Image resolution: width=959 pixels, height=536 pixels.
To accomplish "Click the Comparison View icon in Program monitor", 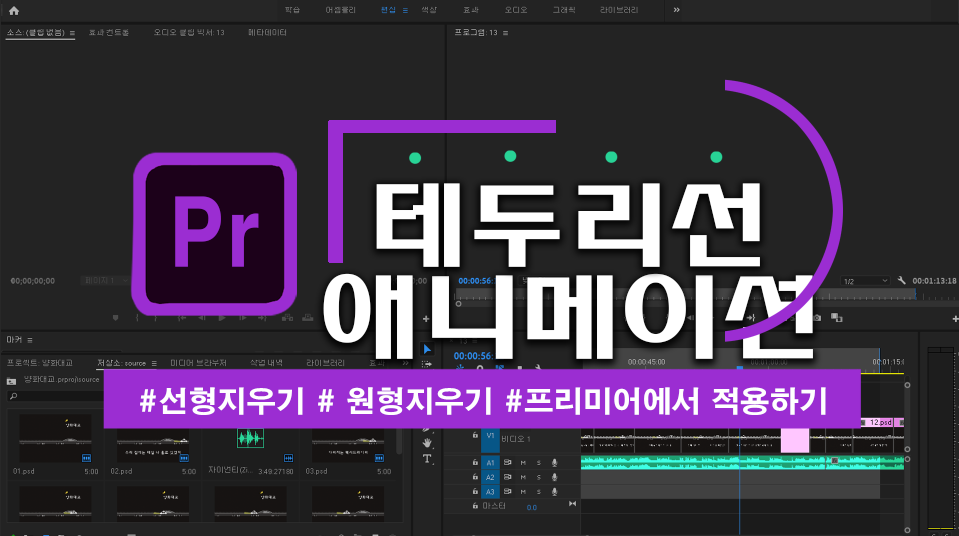I will [x=837, y=318].
